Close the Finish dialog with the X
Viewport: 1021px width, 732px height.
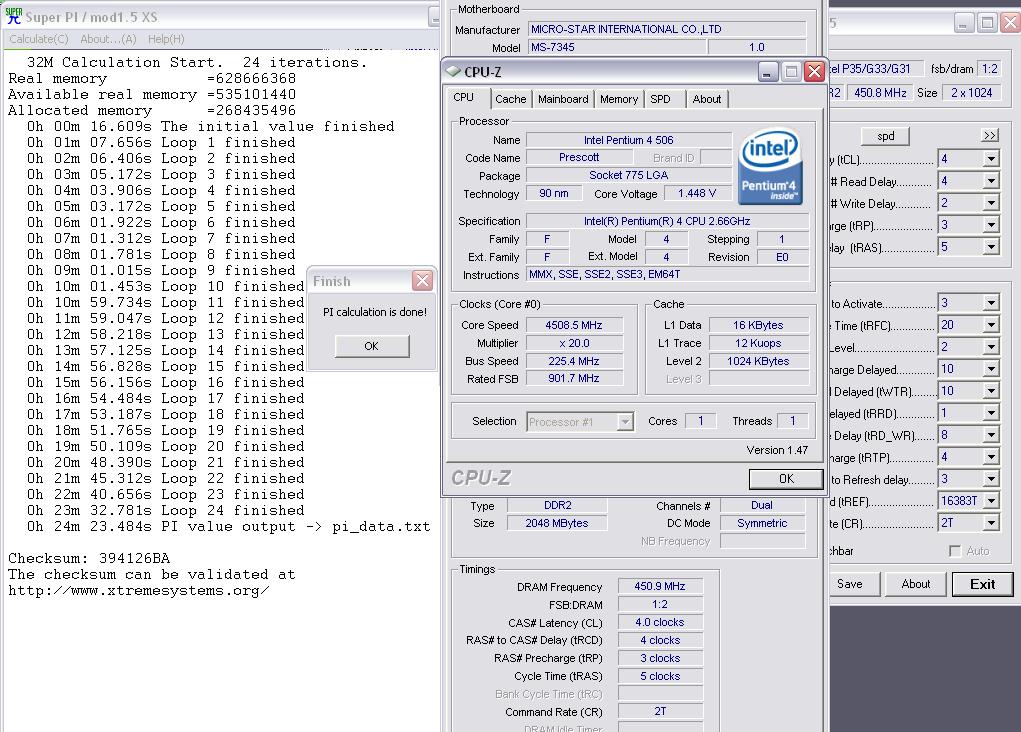coord(422,281)
